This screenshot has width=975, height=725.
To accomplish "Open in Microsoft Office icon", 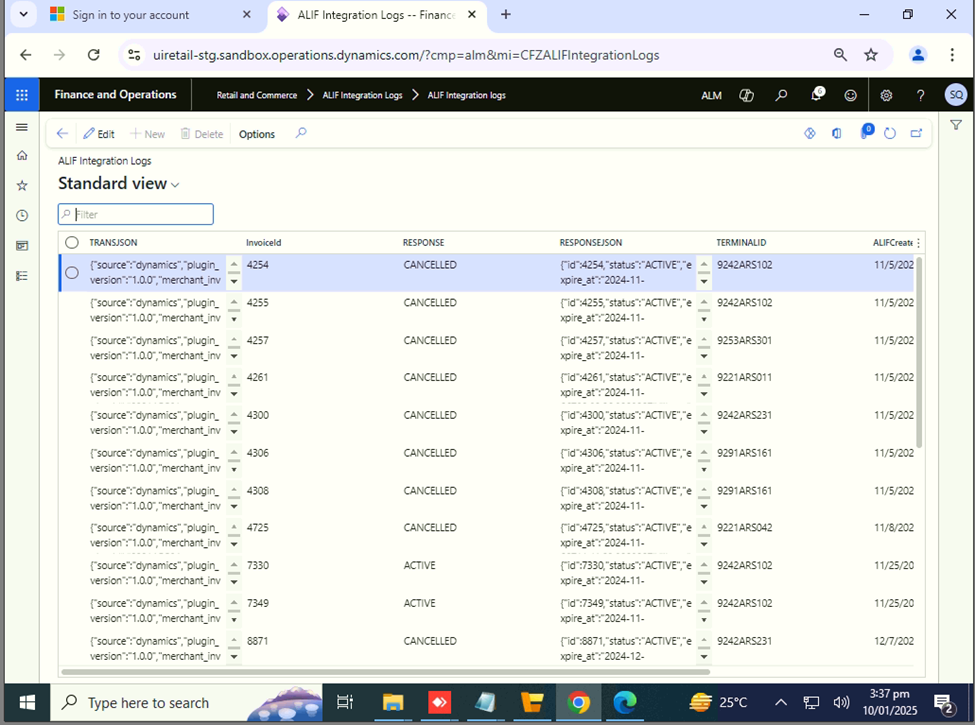I will click(837, 133).
